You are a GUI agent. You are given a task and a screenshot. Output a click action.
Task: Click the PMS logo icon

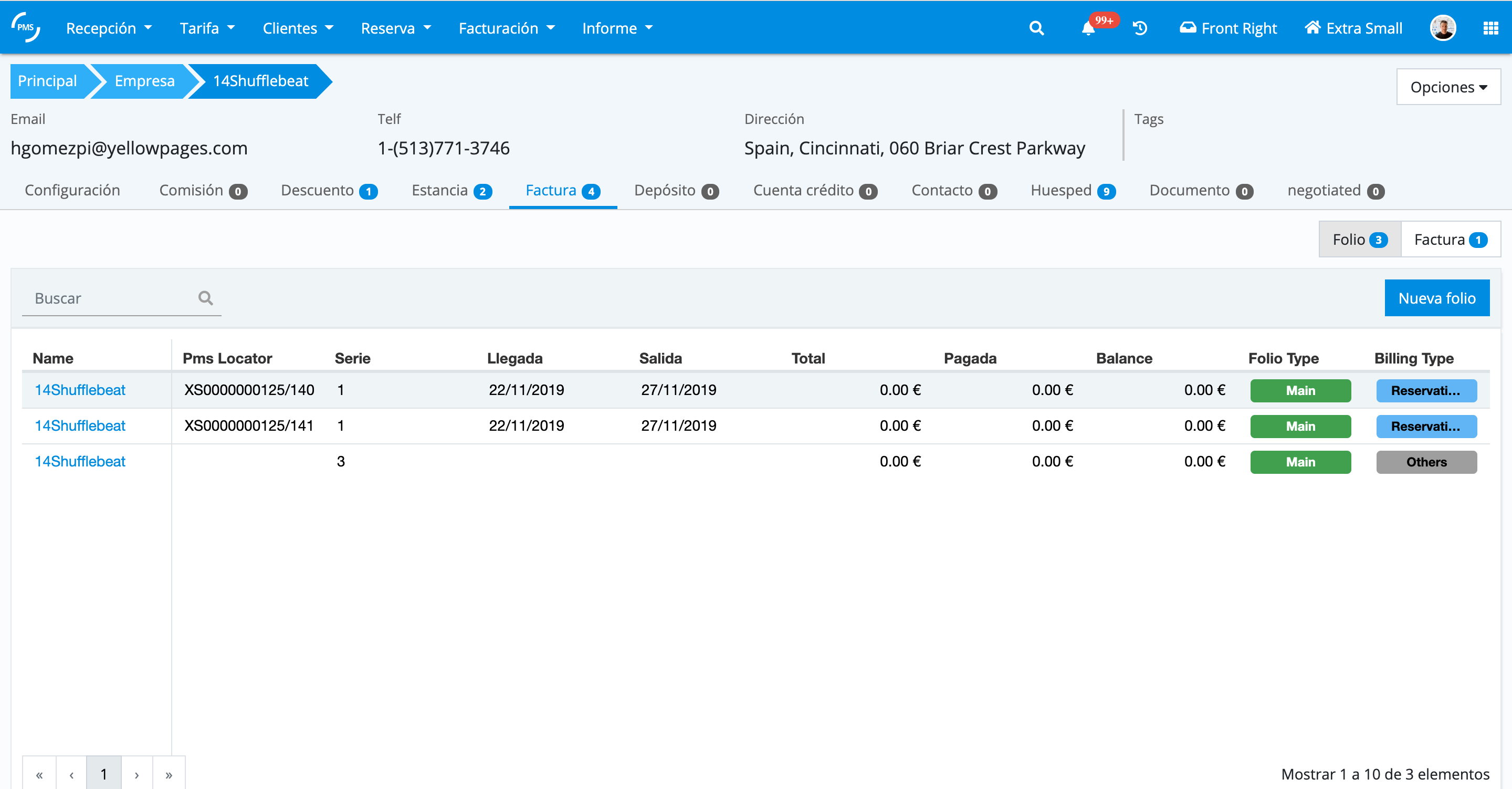coord(26,27)
